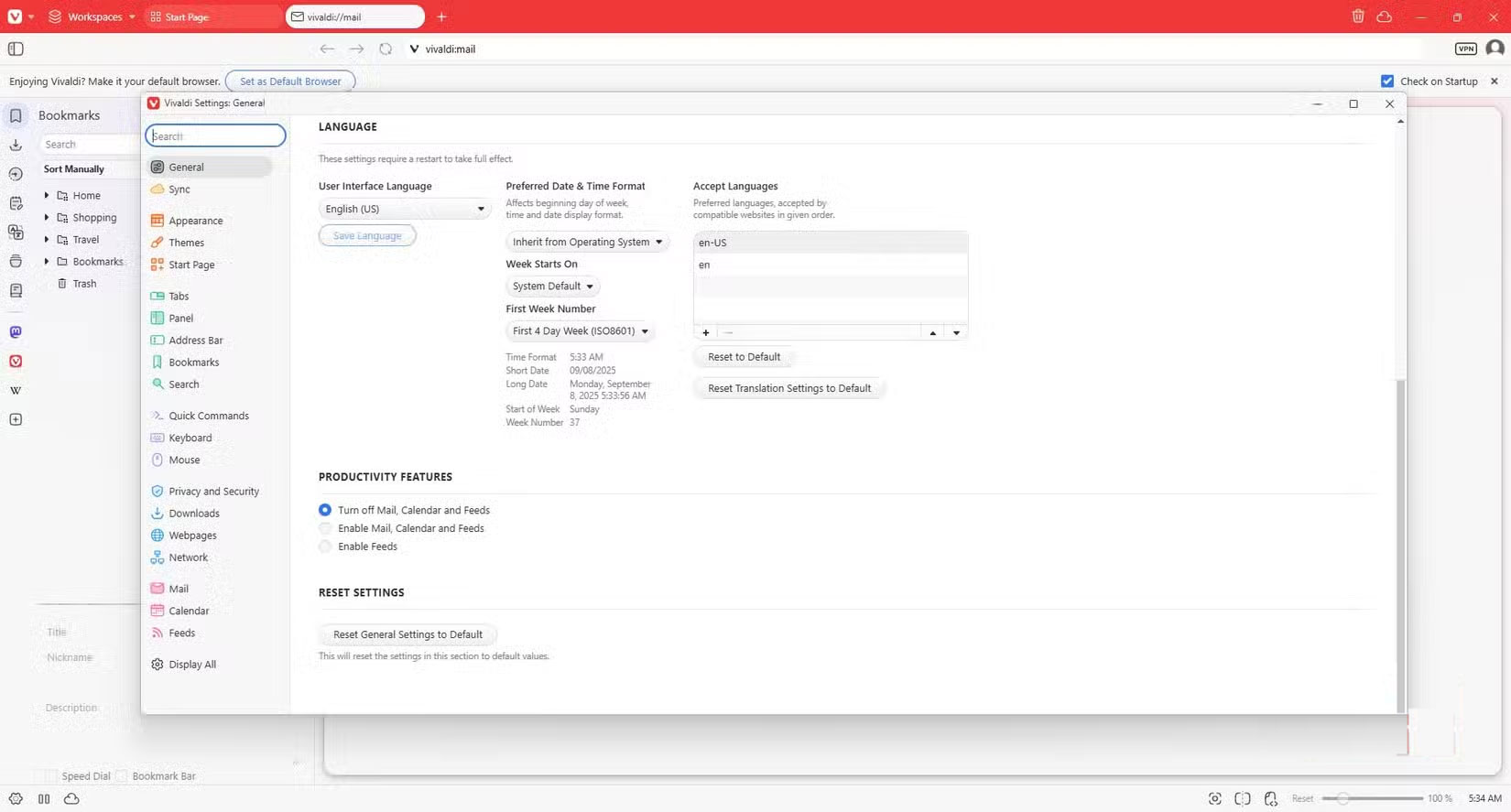Open the User Interface Language dropdown
Image resolution: width=1511 pixels, height=812 pixels.
[x=404, y=209]
